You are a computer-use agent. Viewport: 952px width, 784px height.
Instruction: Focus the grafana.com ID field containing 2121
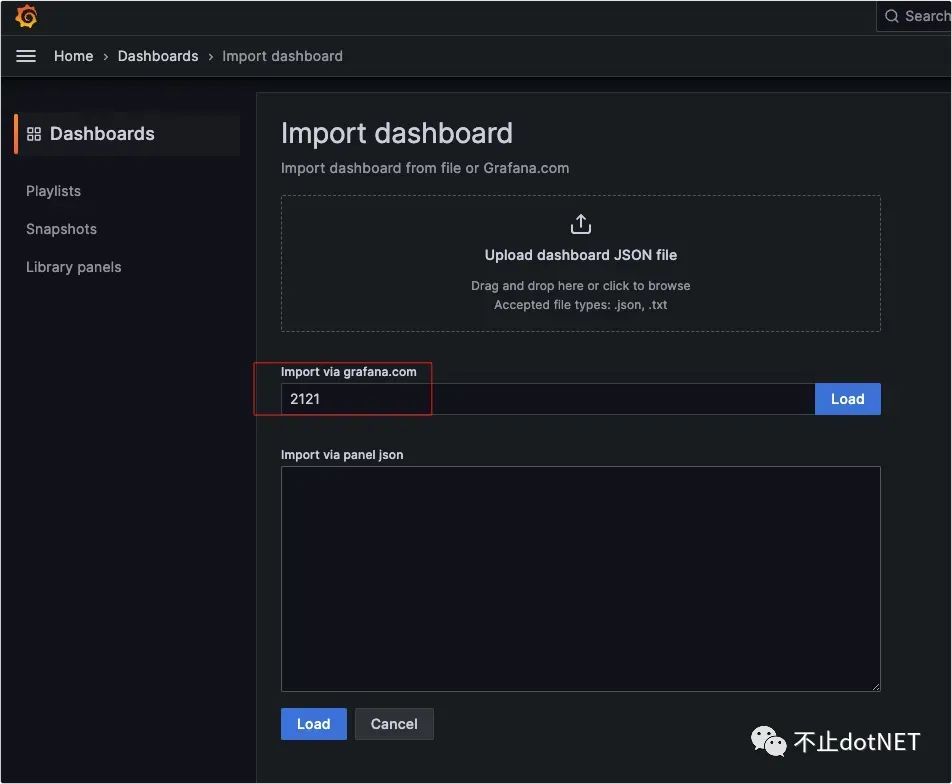pos(547,399)
